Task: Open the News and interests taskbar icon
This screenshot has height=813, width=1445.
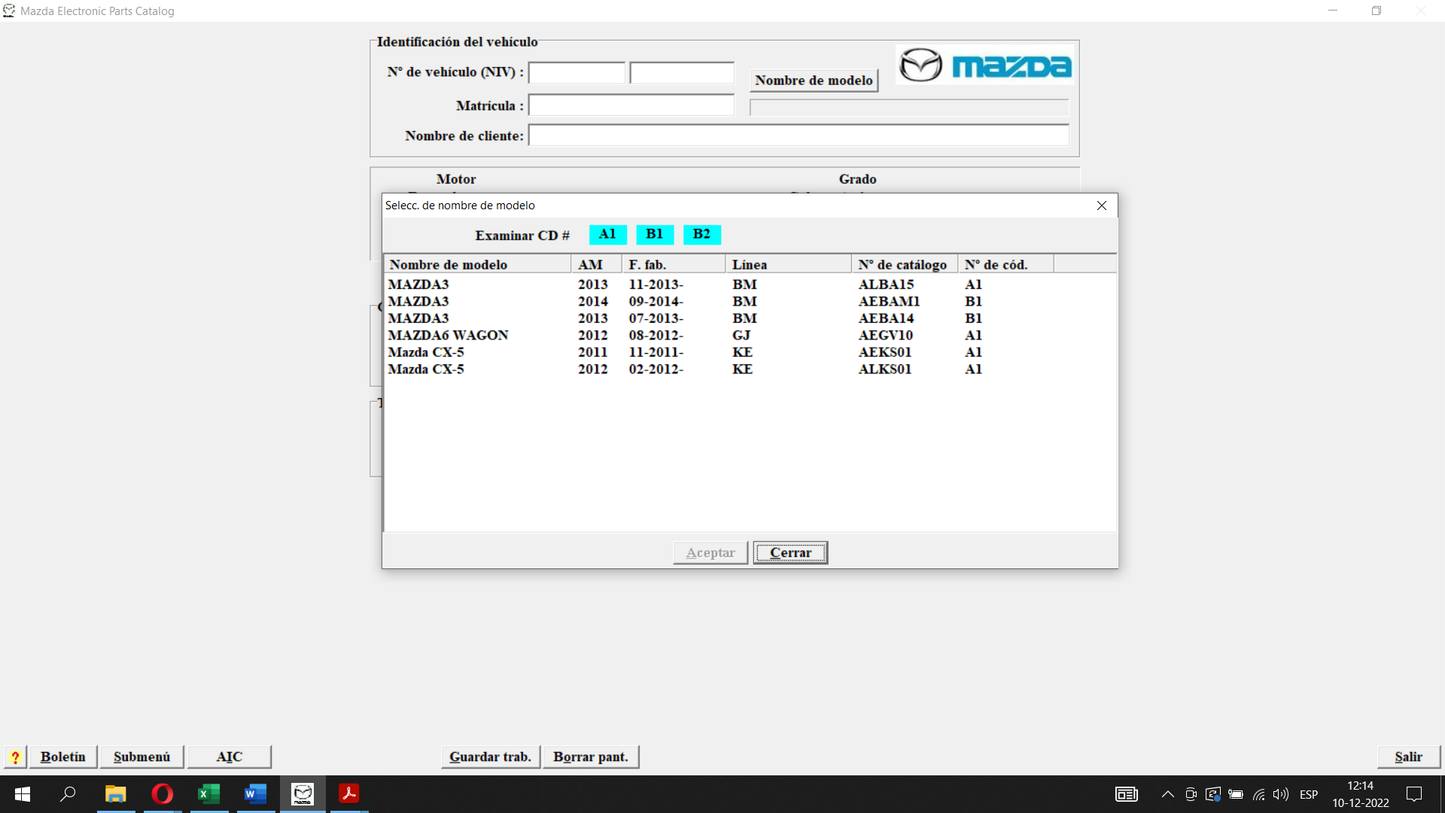Action: click(1126, 794)
